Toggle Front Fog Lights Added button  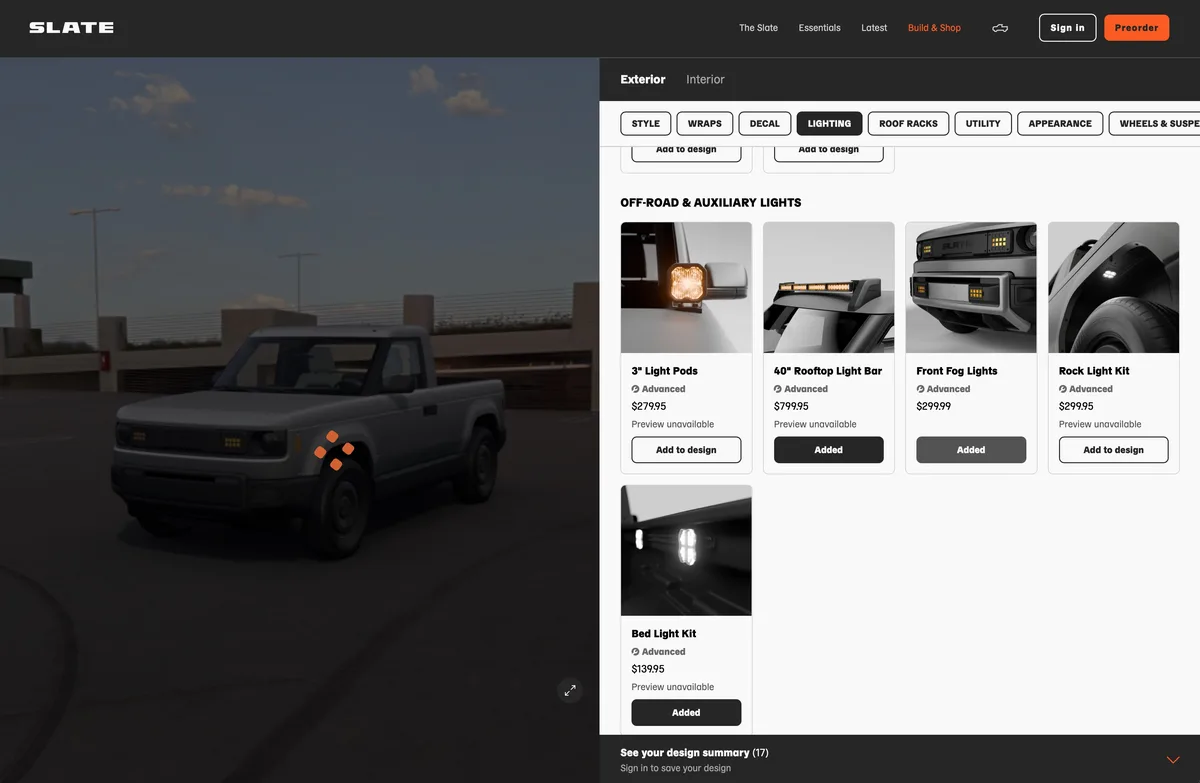971,450
